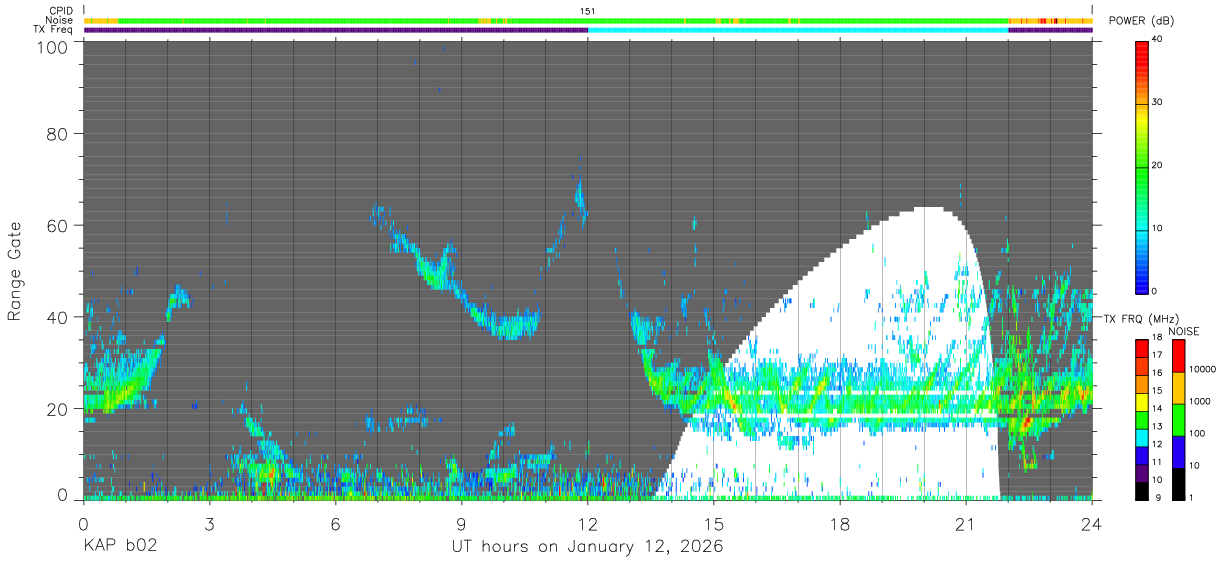Click the x-axis tick label "21"
This screenshot has height=567, width=1228.
[966, 523]
